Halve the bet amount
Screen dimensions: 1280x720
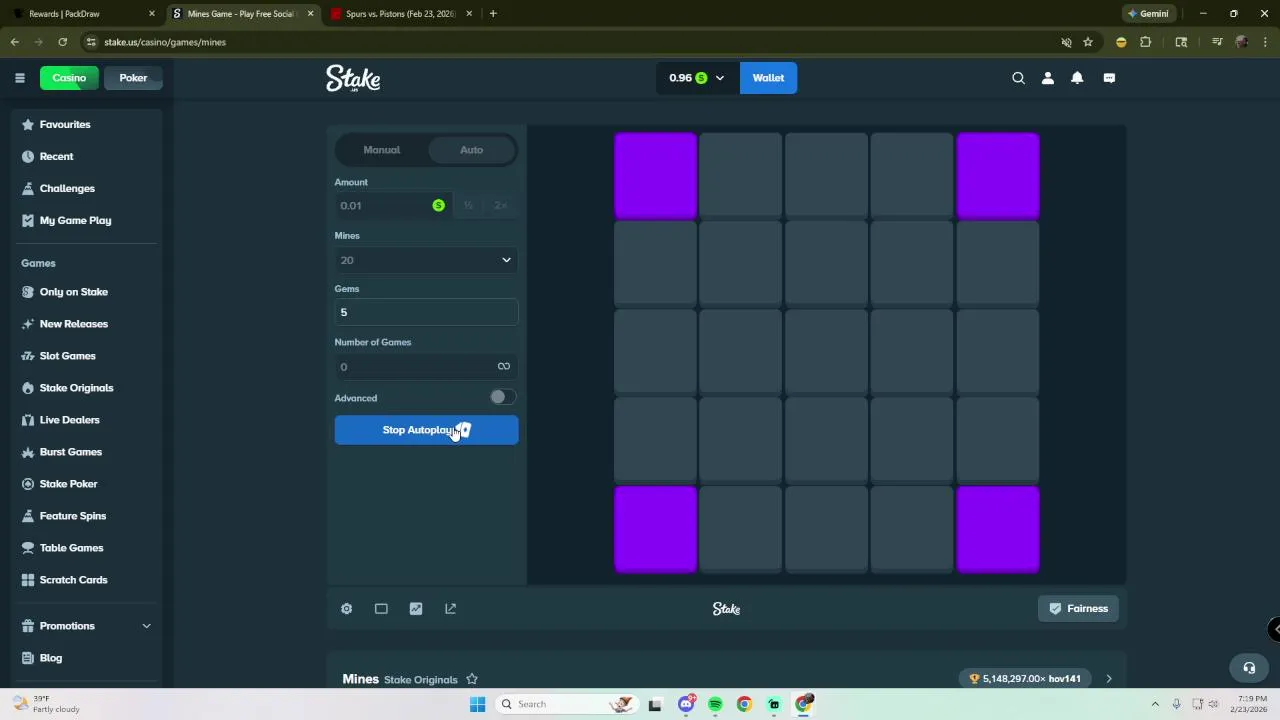(x=468, y=205)
